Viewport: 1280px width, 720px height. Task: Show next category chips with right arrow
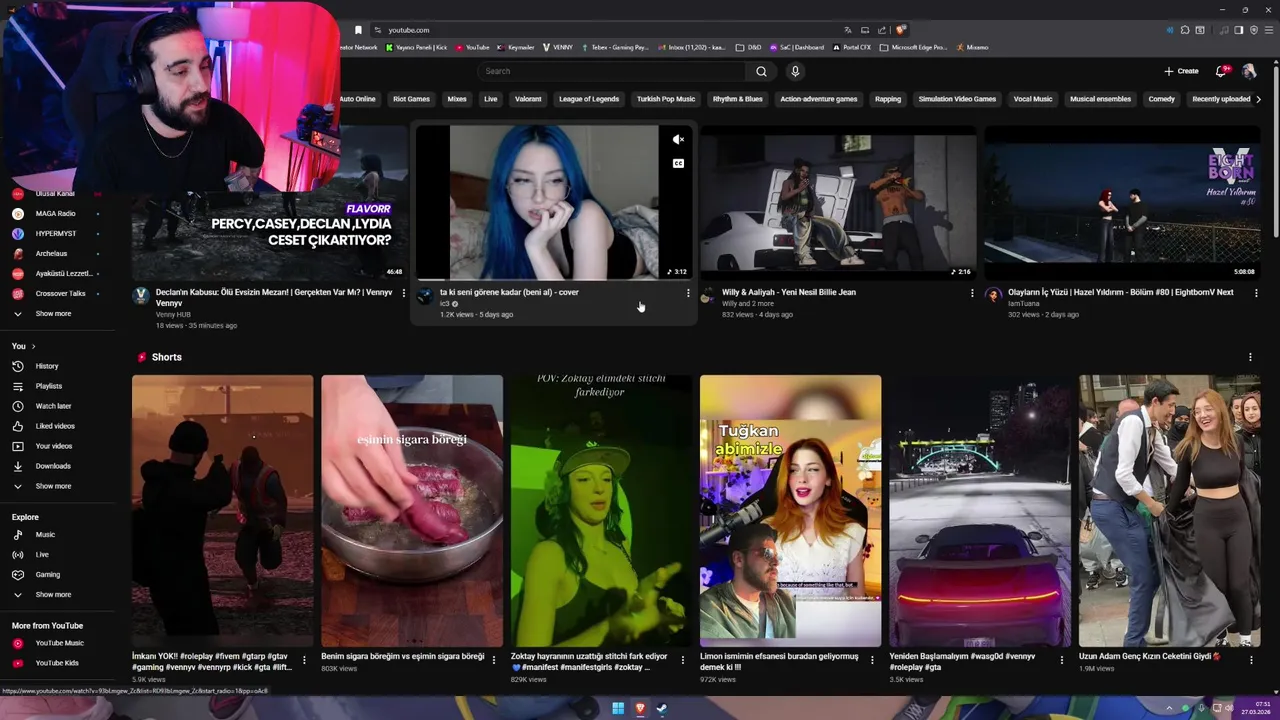click(x=1258, y=99)
